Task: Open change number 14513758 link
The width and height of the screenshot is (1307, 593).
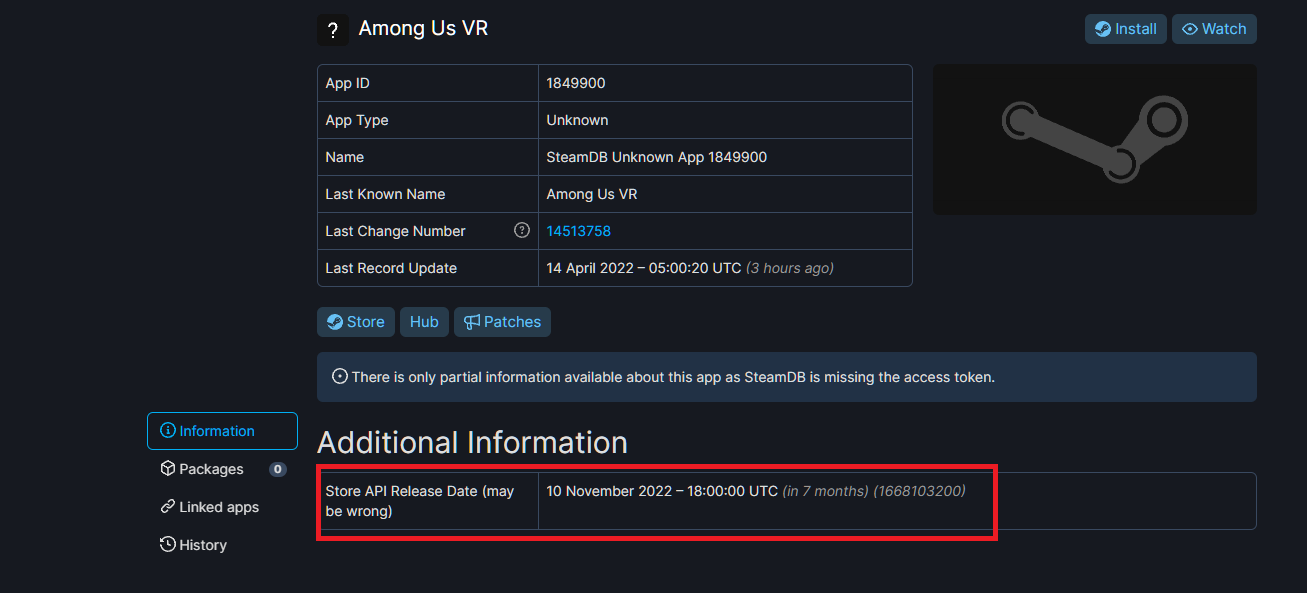Action: [578, 231]
